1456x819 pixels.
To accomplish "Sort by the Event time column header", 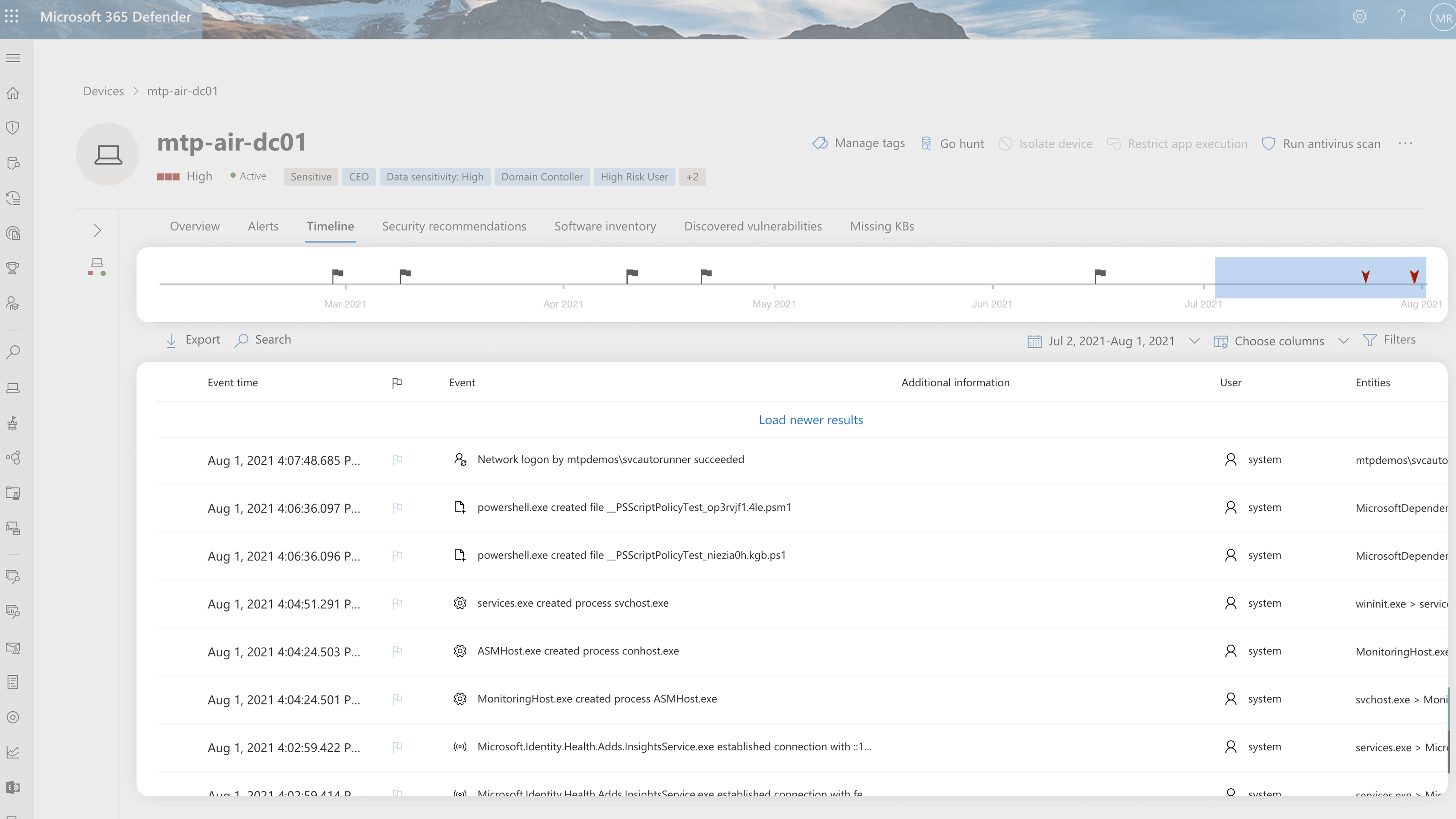I will [x=232, y=383].
